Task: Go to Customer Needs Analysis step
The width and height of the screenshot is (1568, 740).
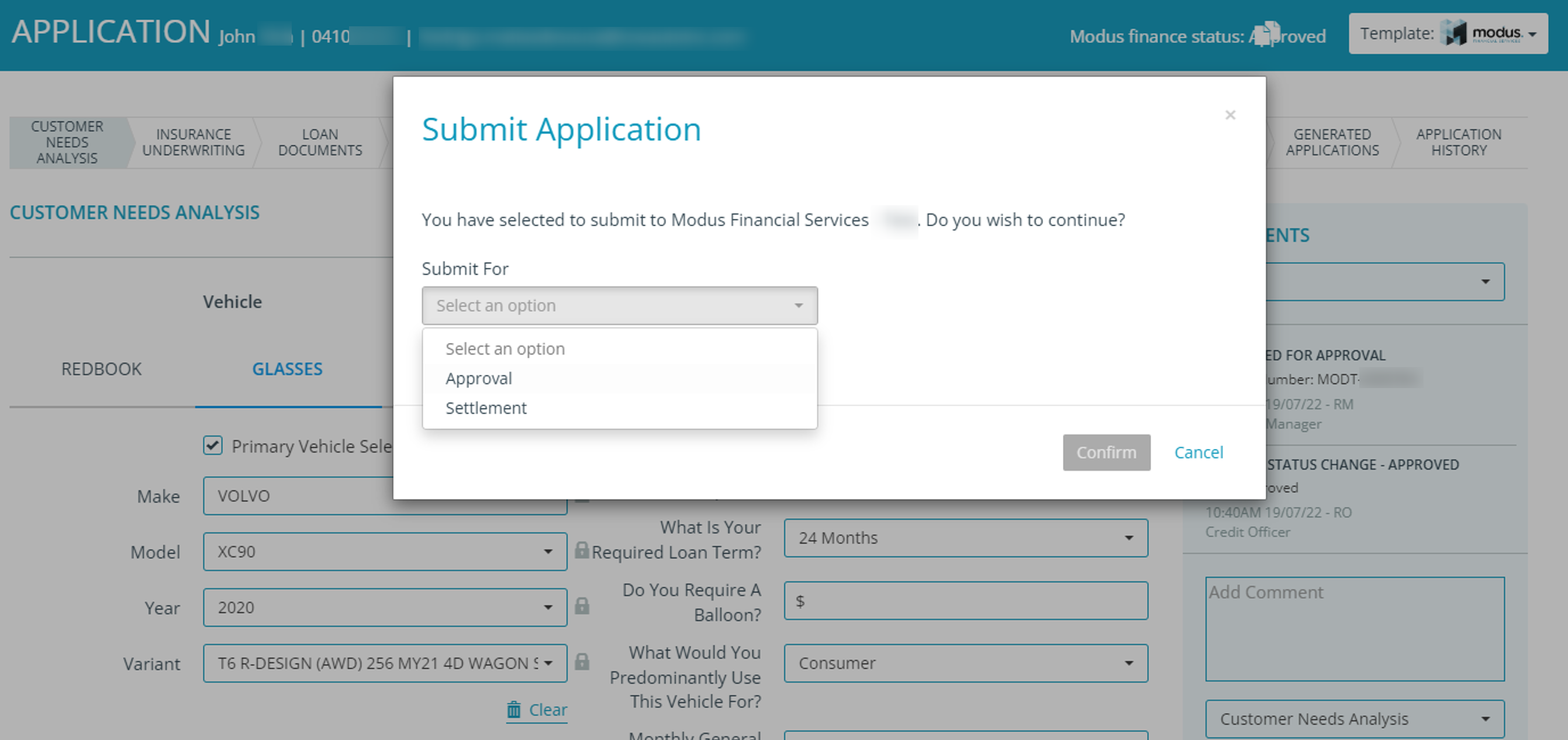Action: click(67, 143)
